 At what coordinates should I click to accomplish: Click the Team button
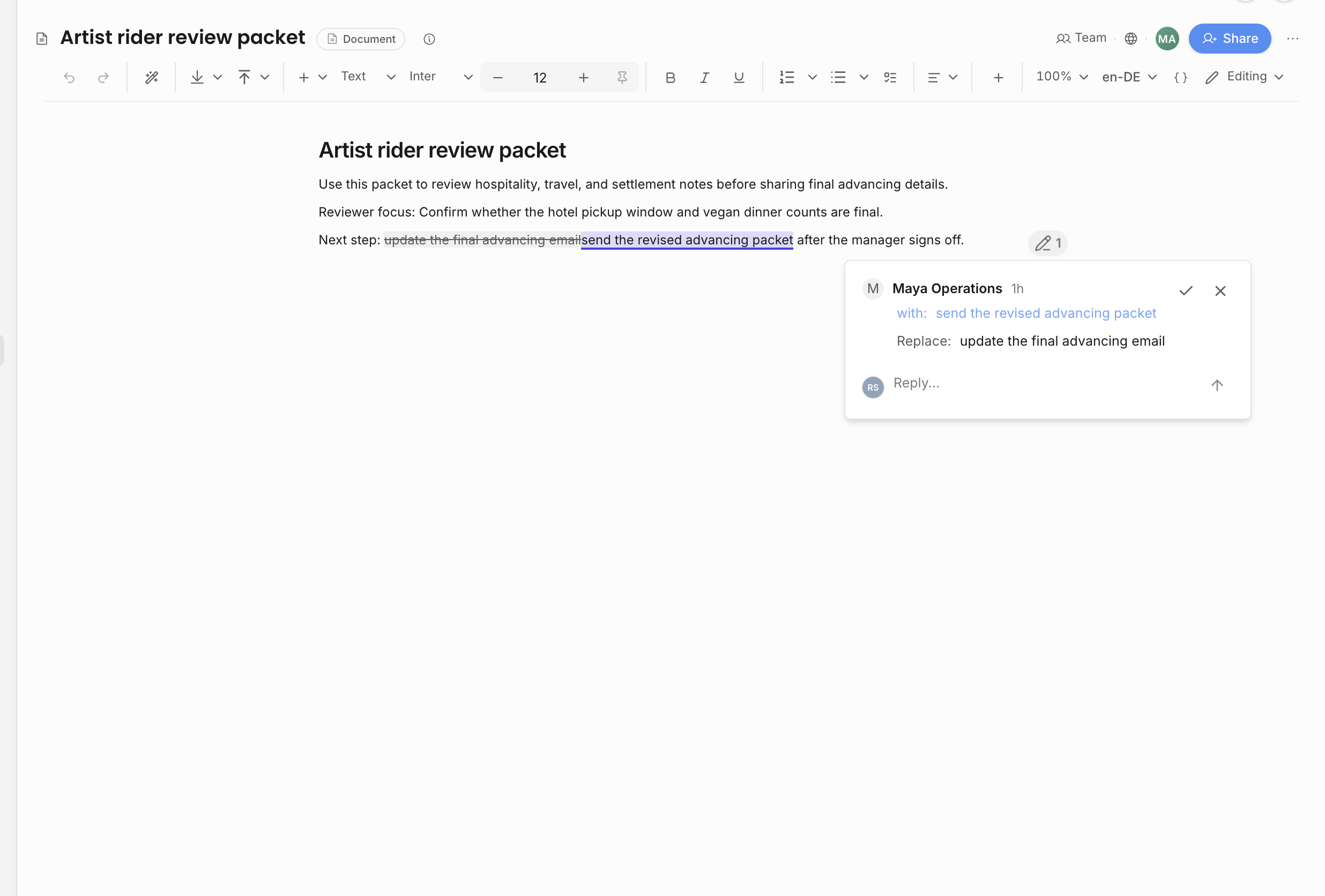1081,38
